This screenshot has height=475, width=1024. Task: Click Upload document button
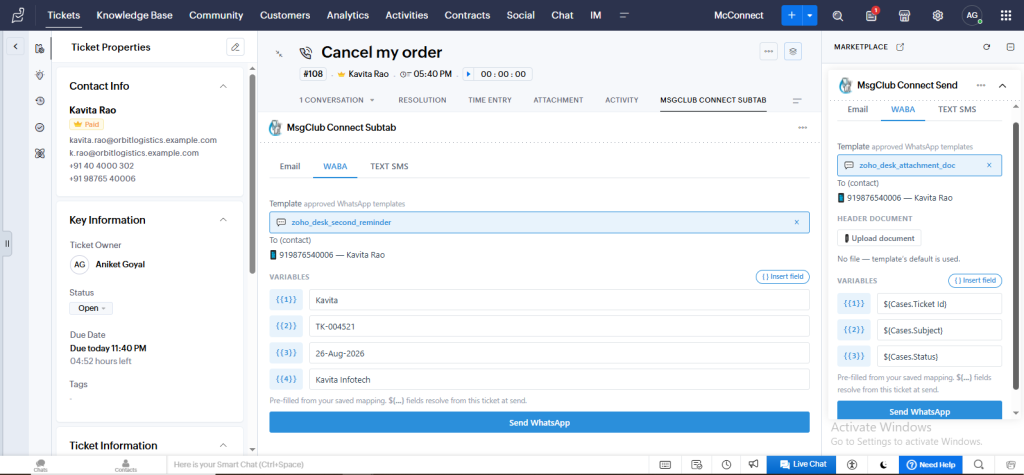879,238
